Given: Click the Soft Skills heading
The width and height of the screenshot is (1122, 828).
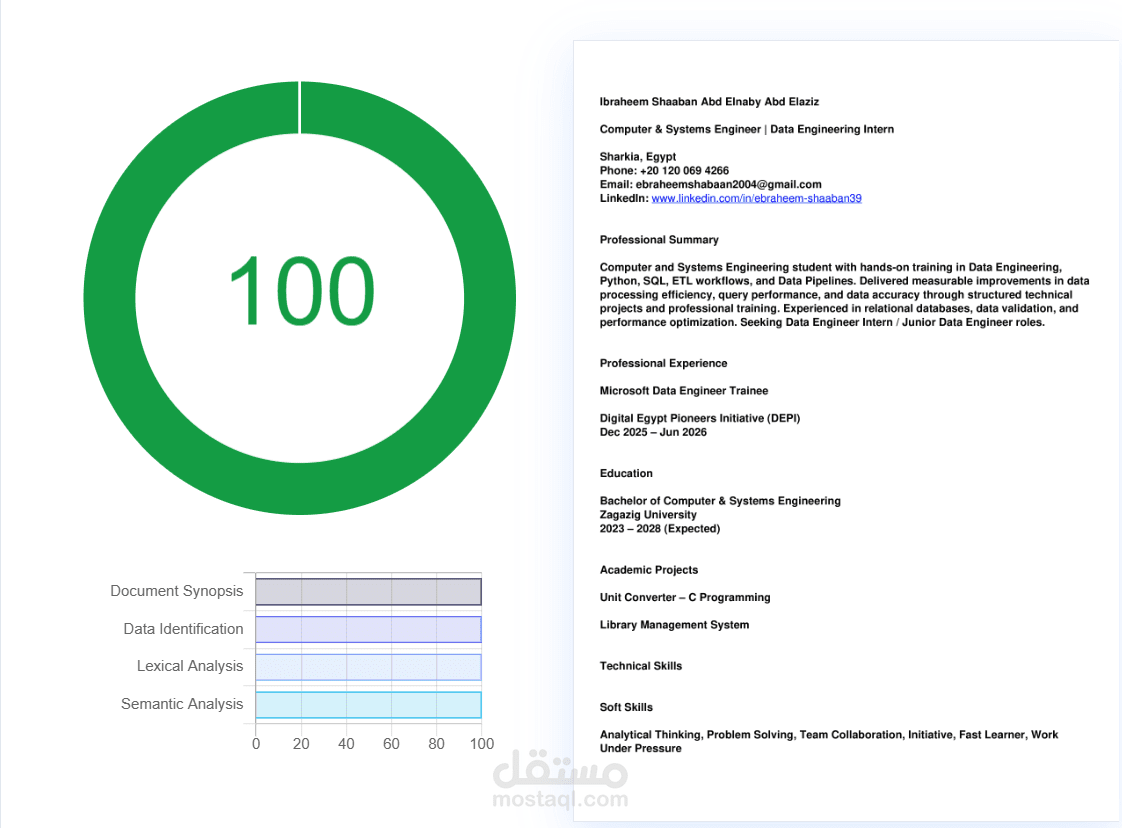Looking at the screenshot, I should 626,708.
